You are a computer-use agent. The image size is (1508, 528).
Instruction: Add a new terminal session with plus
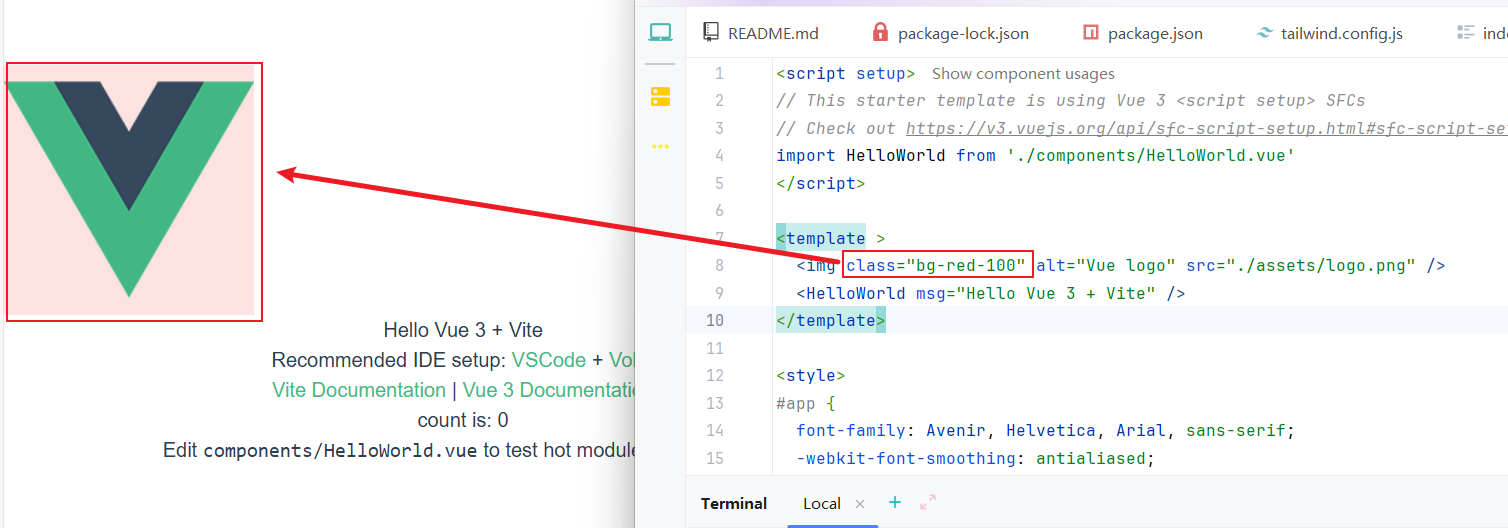click(895, 502)
